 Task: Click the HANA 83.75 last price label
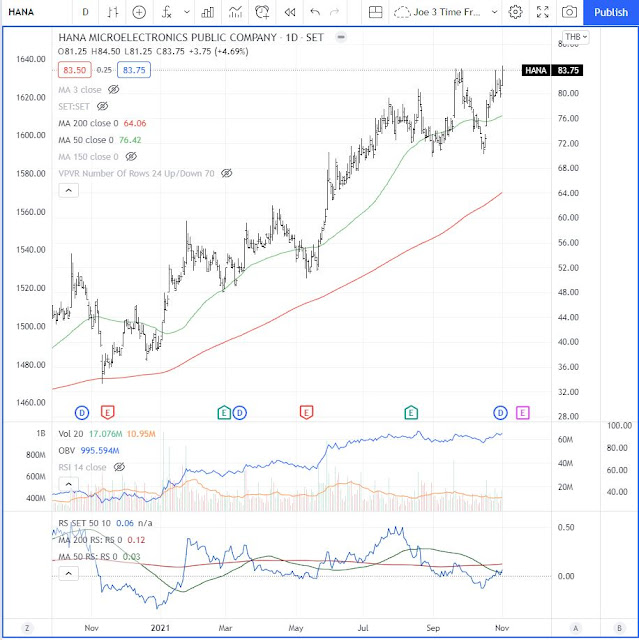click(x=552, y=70)
